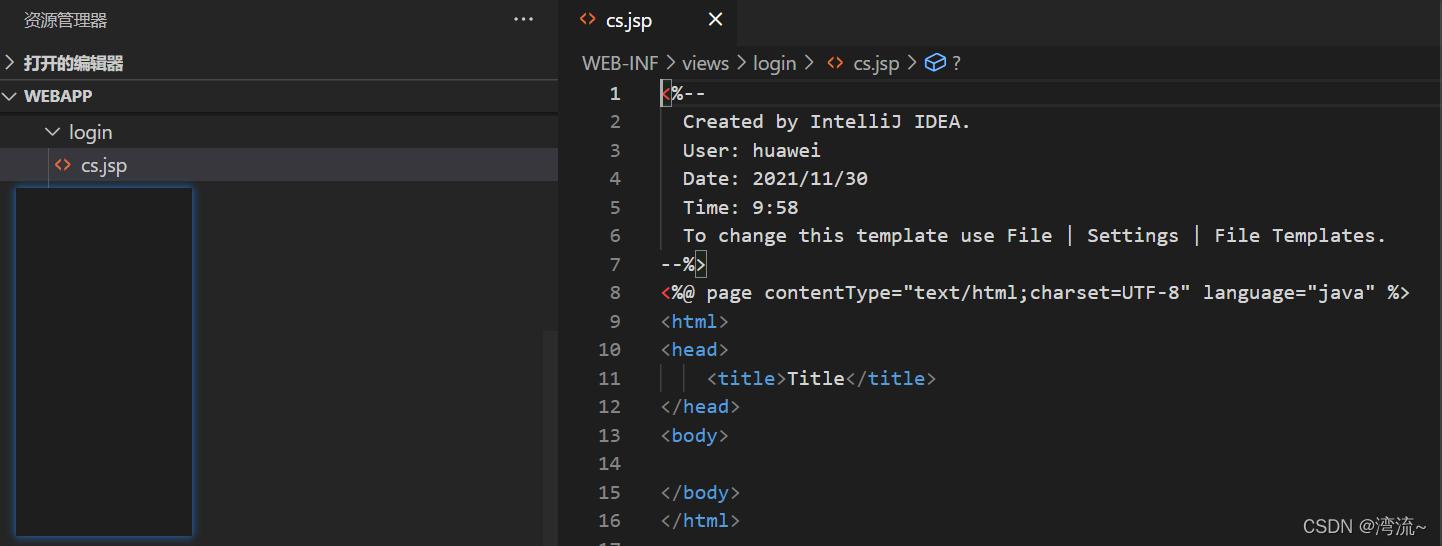Open cs.jsp in the explorer tree
Viewport: 1442px width, 546px height.
(x=279, y=165)
